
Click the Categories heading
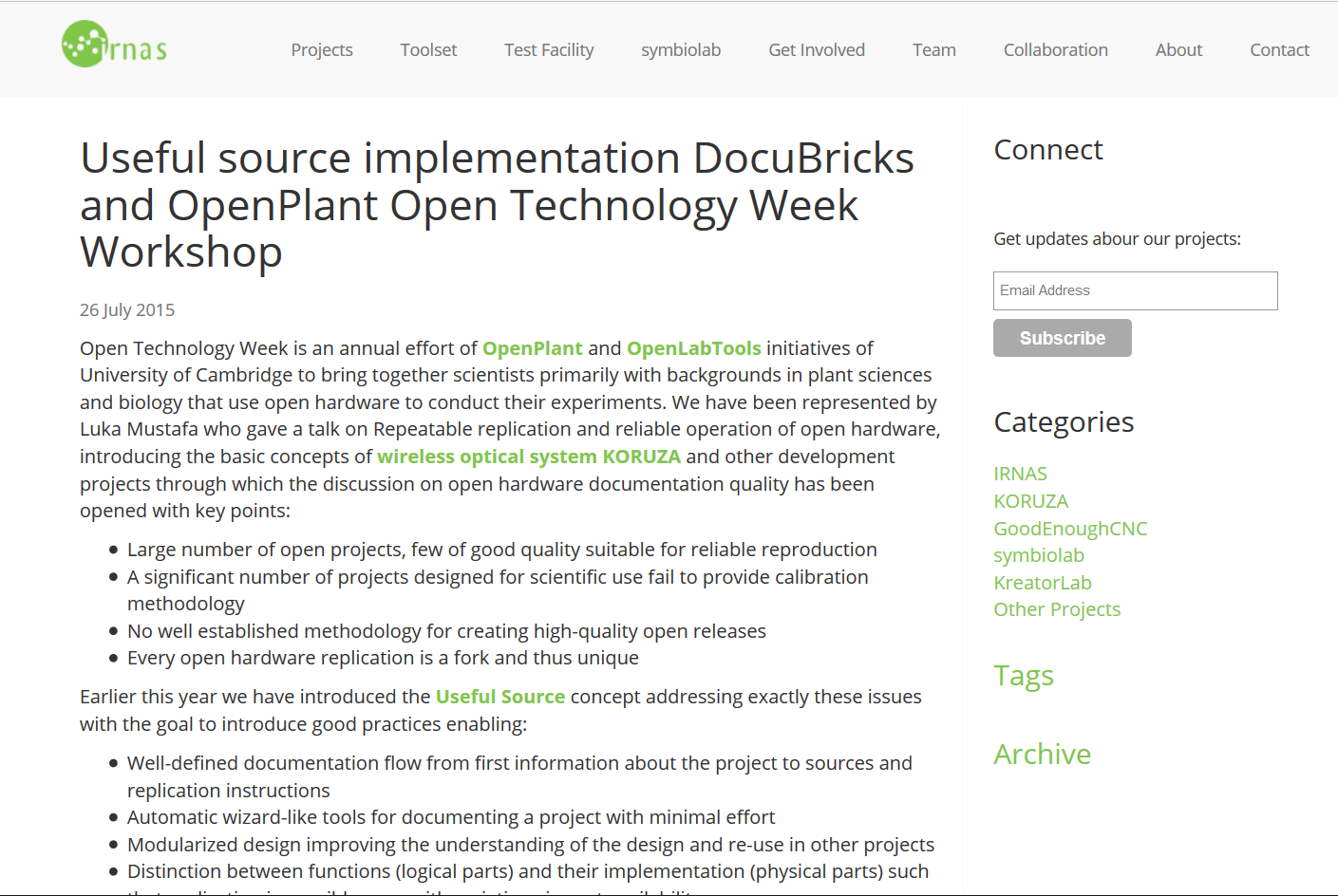[x=1064, y=422]
